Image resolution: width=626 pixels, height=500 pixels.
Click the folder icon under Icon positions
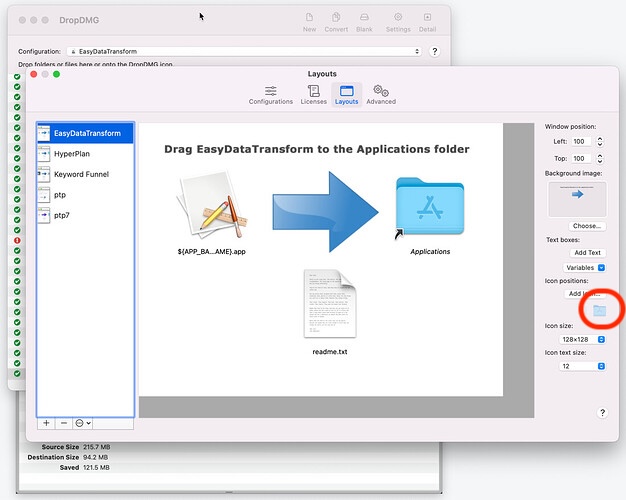point(599,310)
